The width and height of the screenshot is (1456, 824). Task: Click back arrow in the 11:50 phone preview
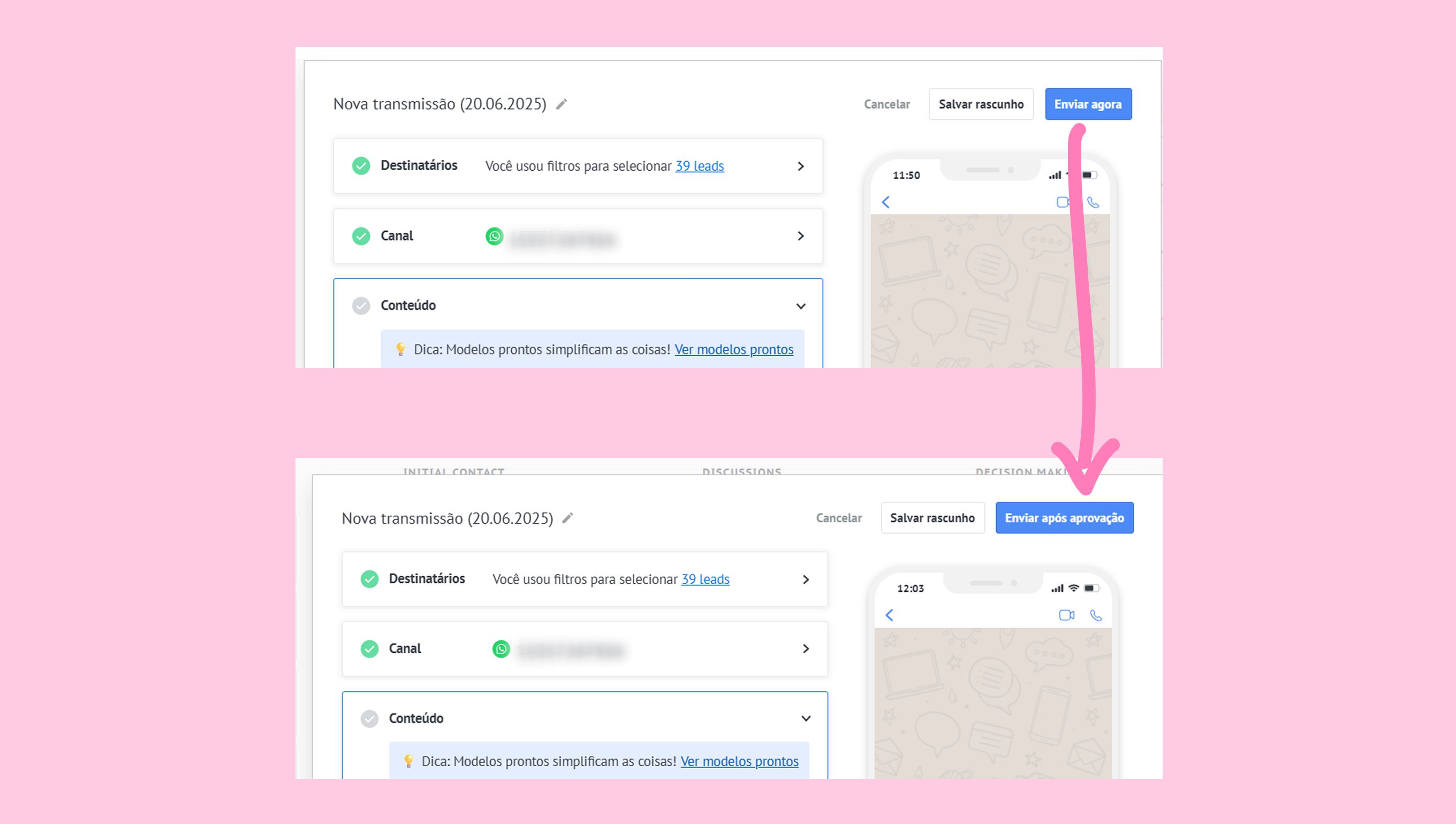tap(886, 202)
